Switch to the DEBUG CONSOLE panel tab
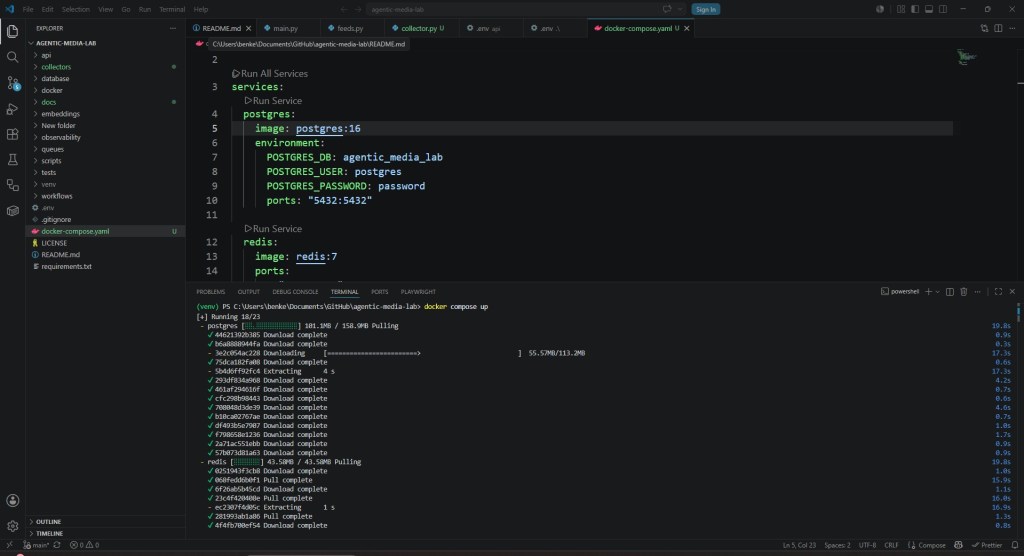Viewport: 1024px width, 556px height. click(x=295, y=291)
